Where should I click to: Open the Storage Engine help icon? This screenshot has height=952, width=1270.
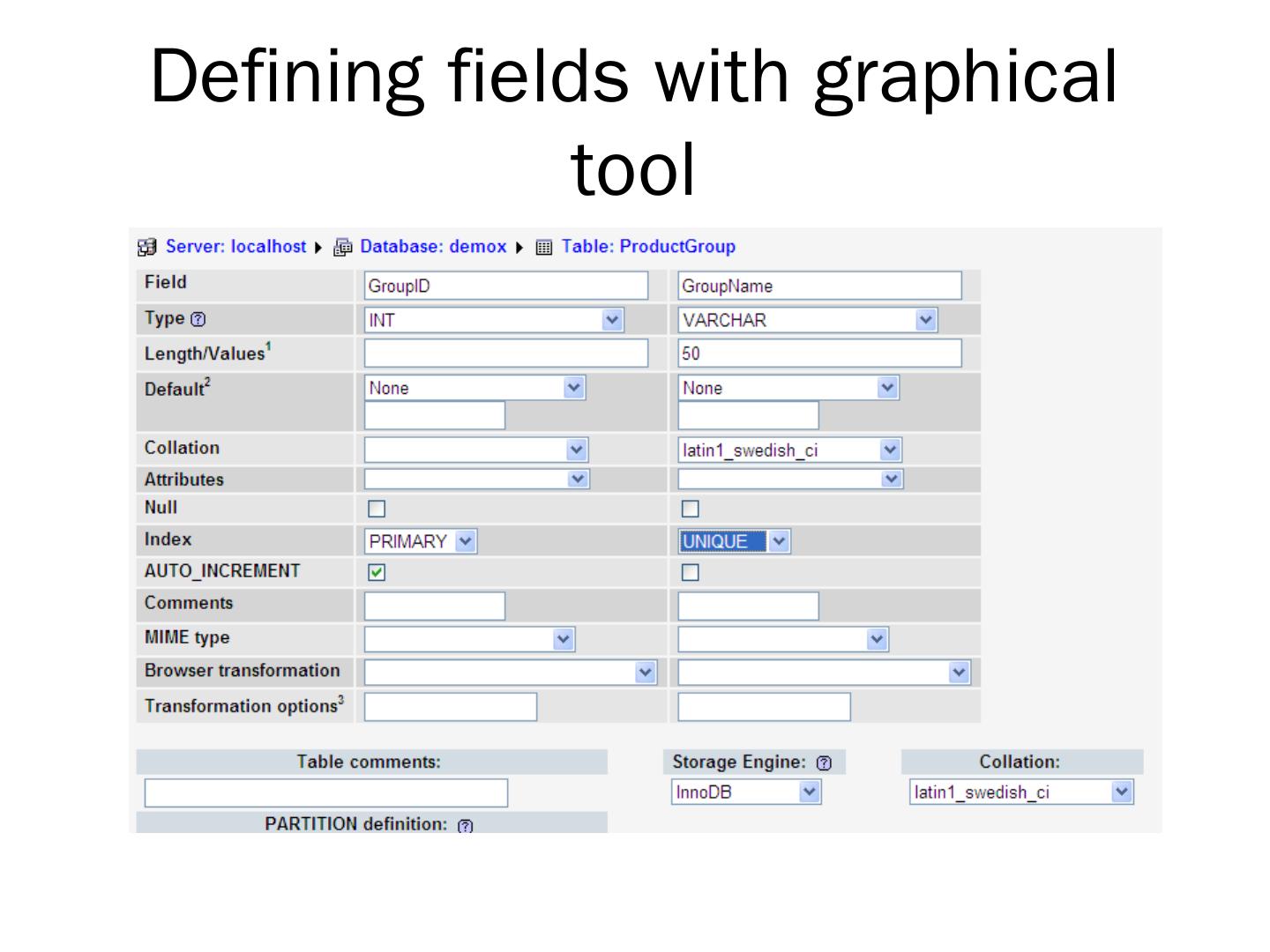click(x=824, y=763)
